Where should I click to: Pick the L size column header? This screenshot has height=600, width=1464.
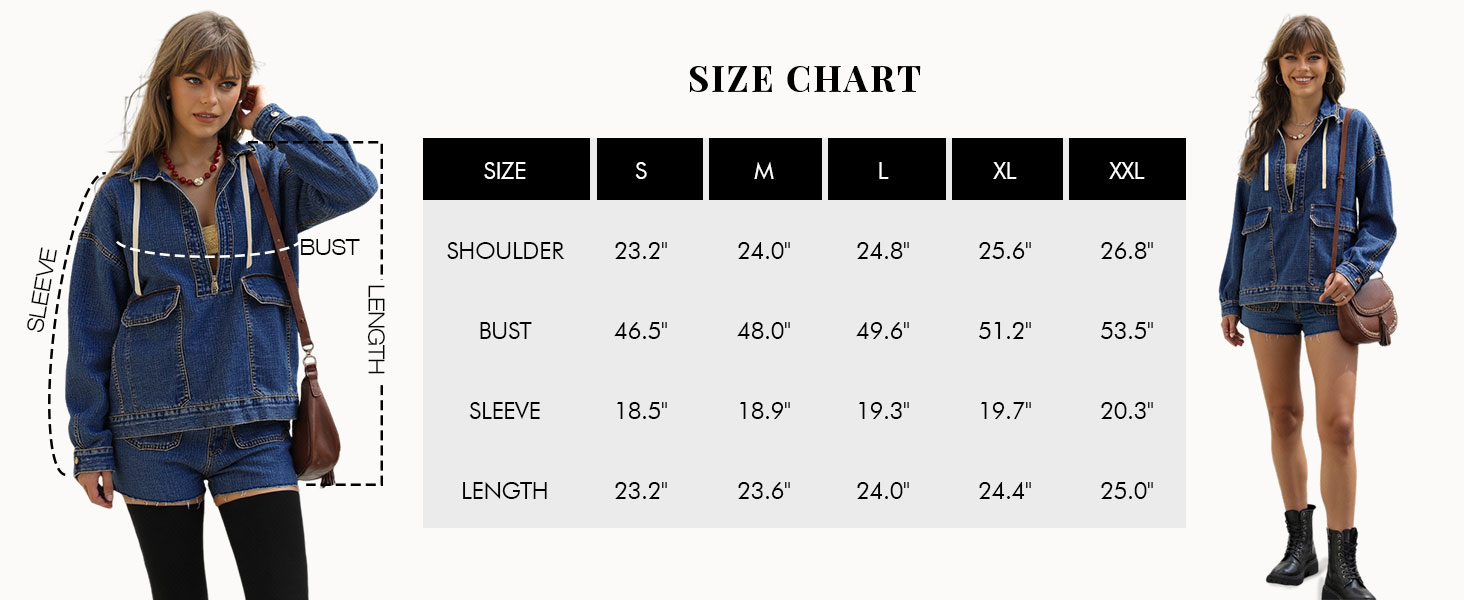883,170
